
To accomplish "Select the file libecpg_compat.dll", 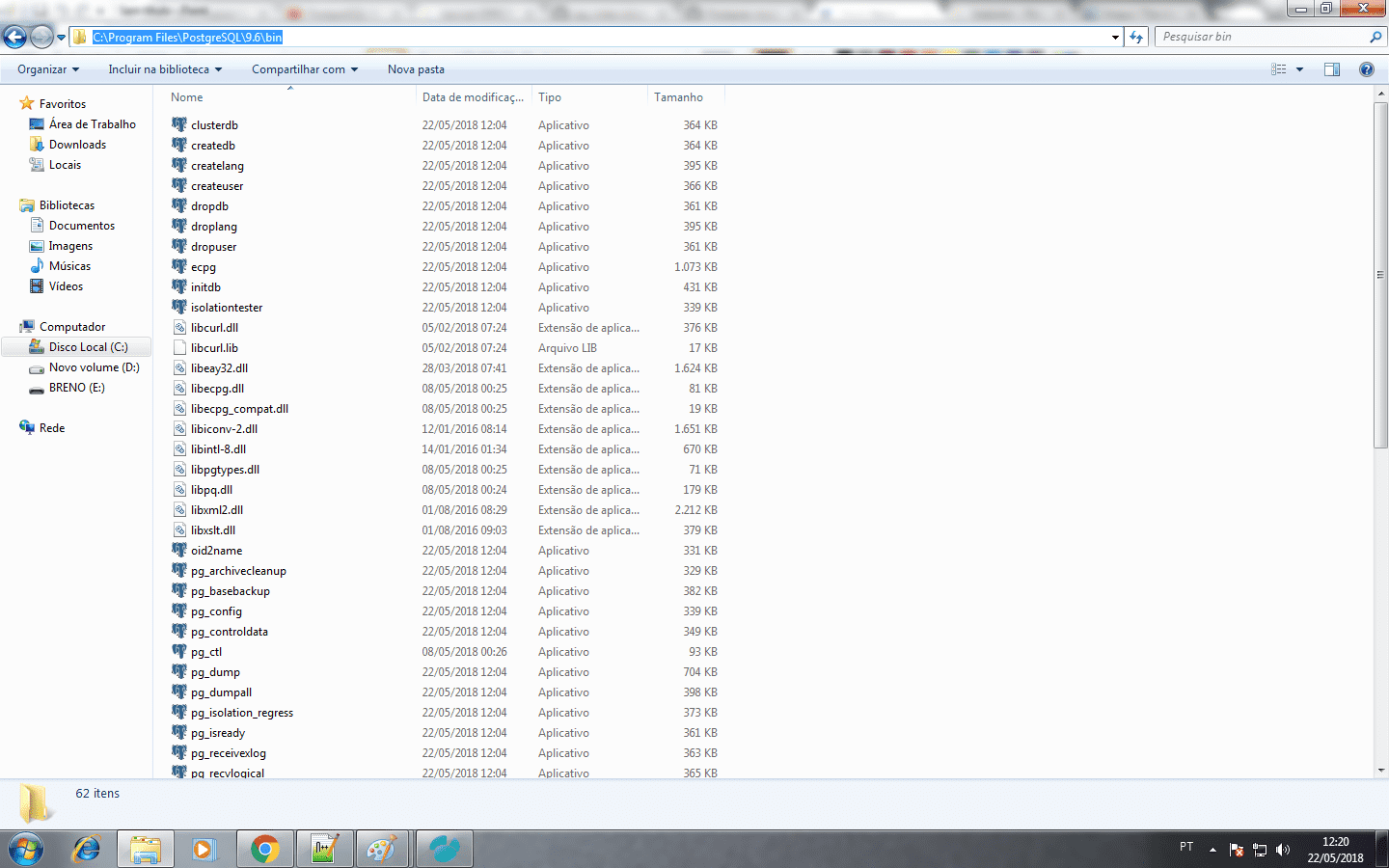I will [239, 408].
